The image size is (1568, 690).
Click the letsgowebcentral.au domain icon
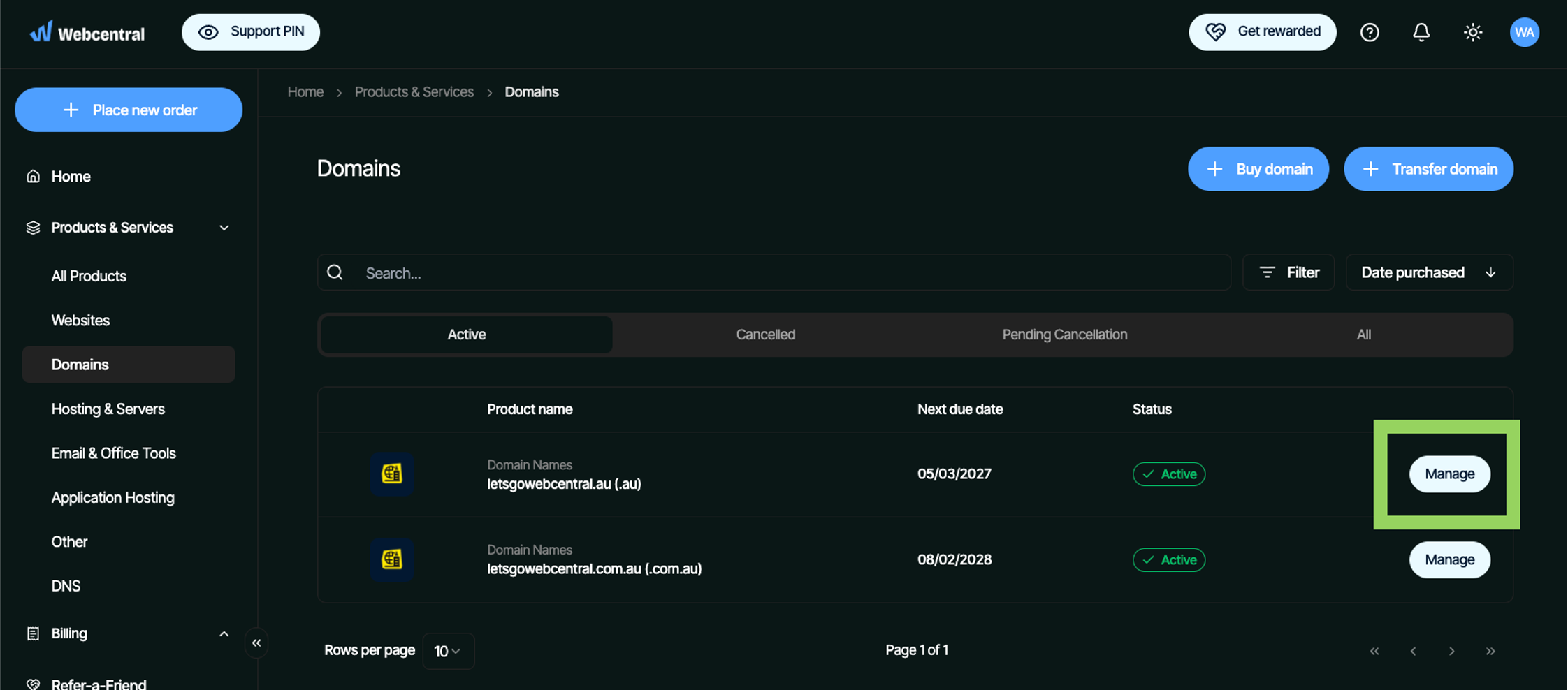[392, 474]
